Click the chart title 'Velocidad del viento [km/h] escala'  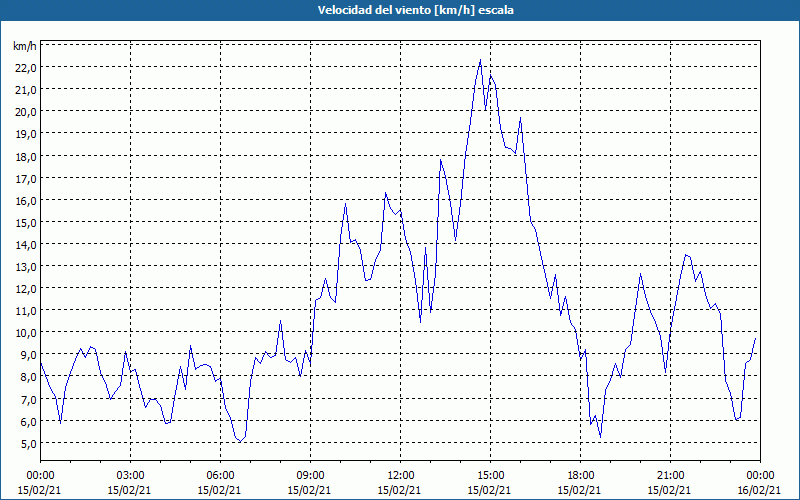415,10
